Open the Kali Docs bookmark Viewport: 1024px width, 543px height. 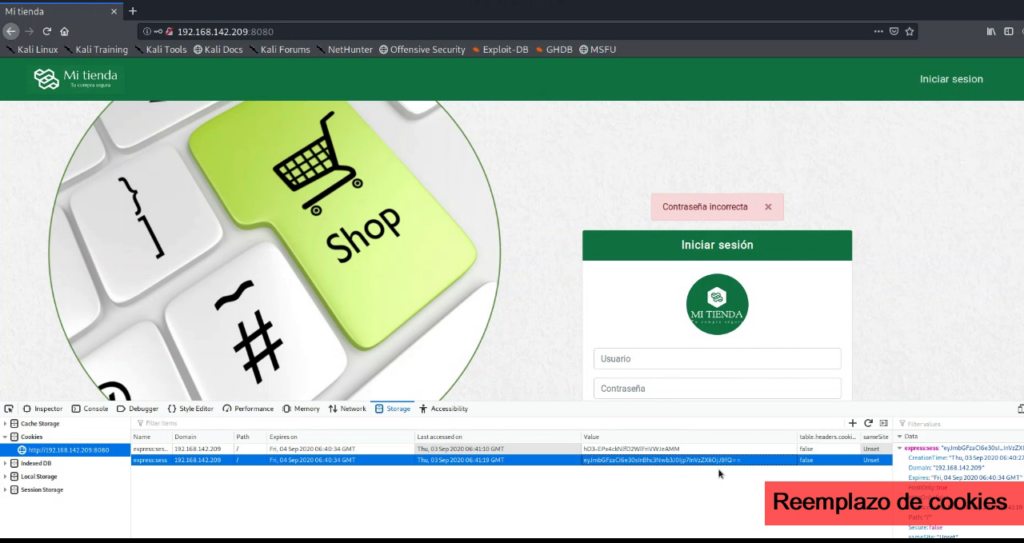tap(218, 50)
